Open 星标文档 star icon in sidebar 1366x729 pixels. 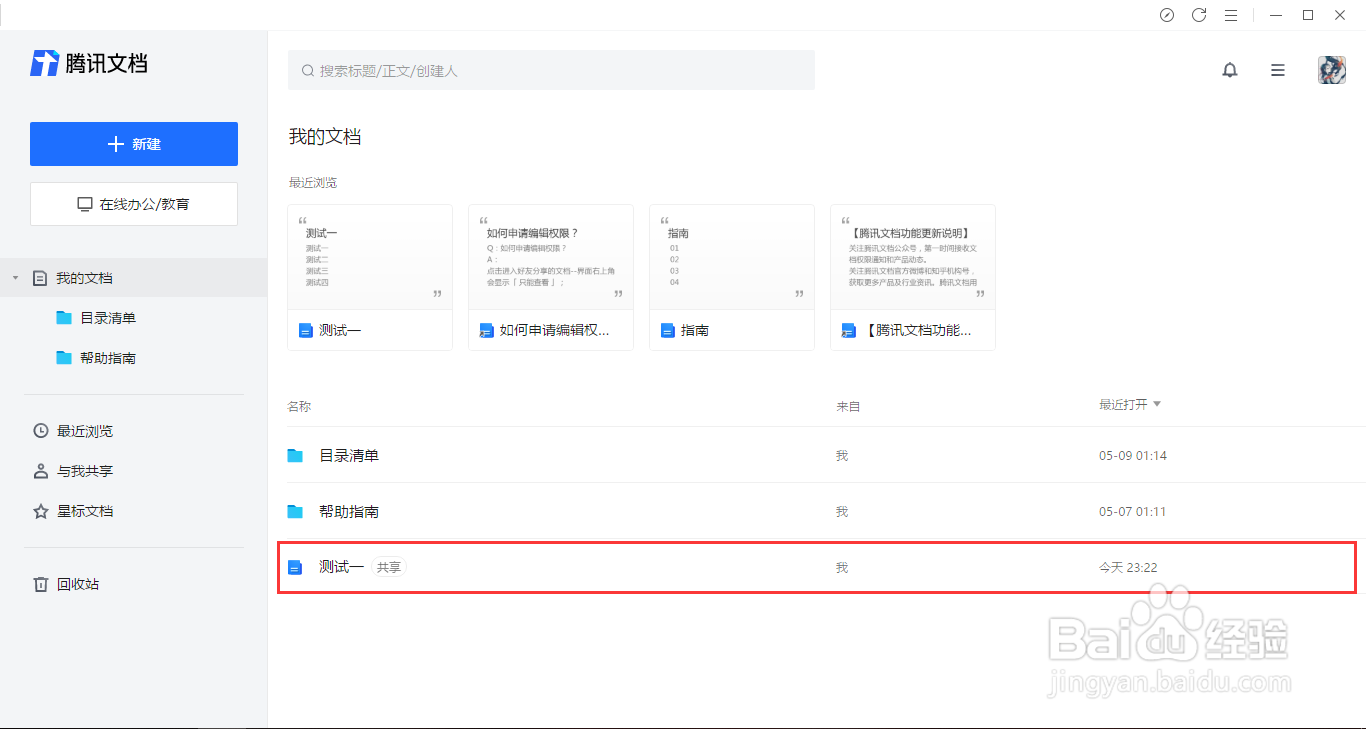coord(39,511)
